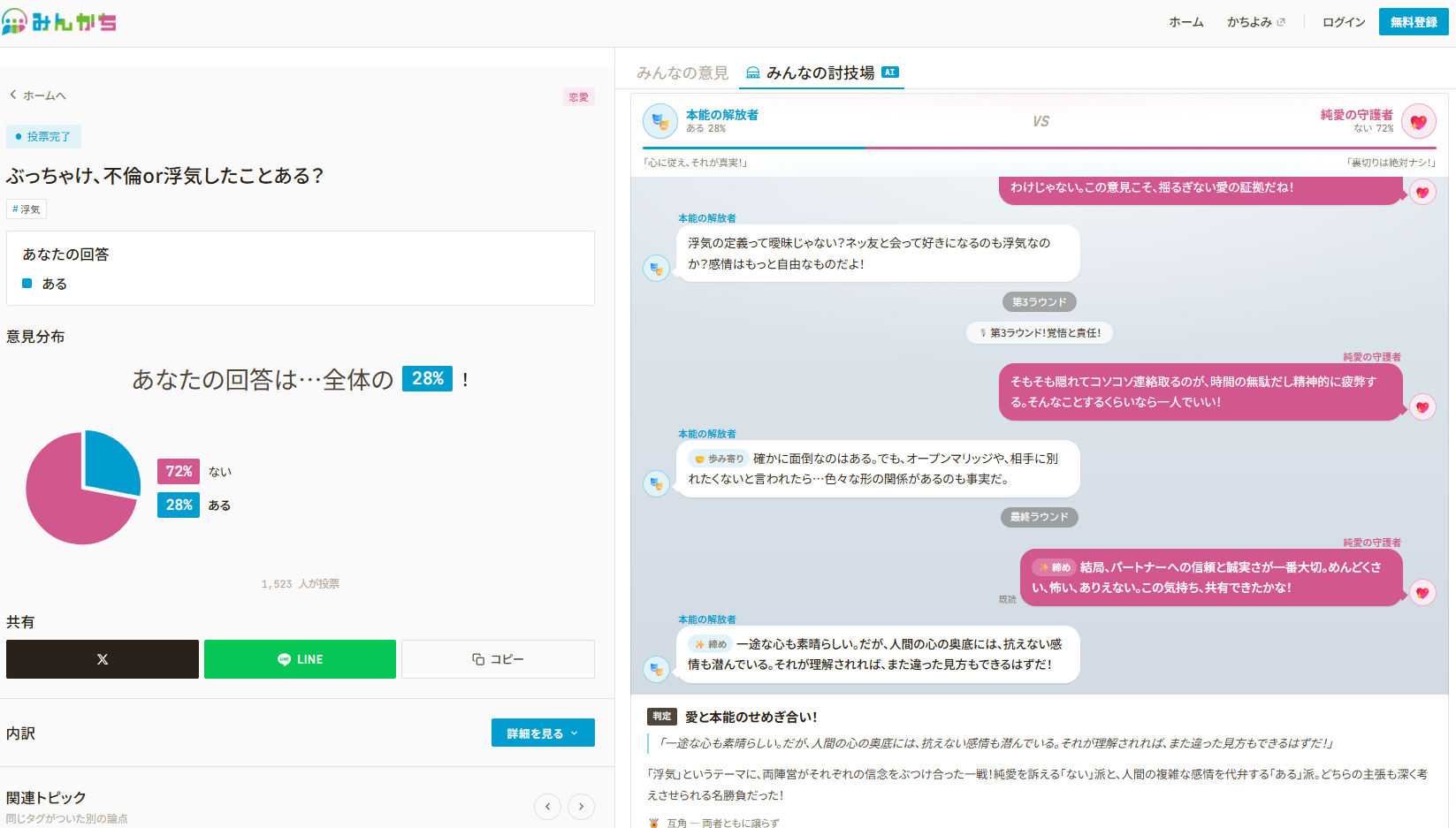1456x828 pixels.
Task: Go to previous related topic arrow
Action: 547,806
